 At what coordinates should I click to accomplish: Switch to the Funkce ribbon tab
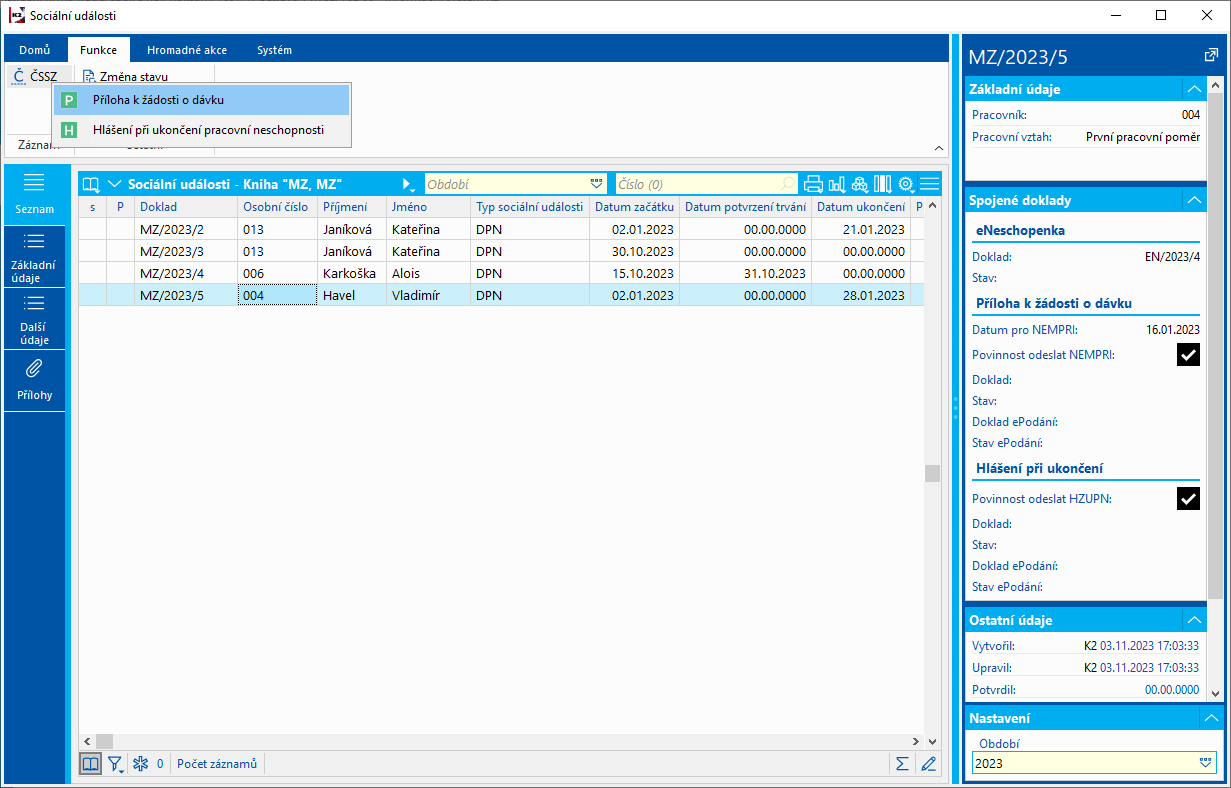click(98, 49)
